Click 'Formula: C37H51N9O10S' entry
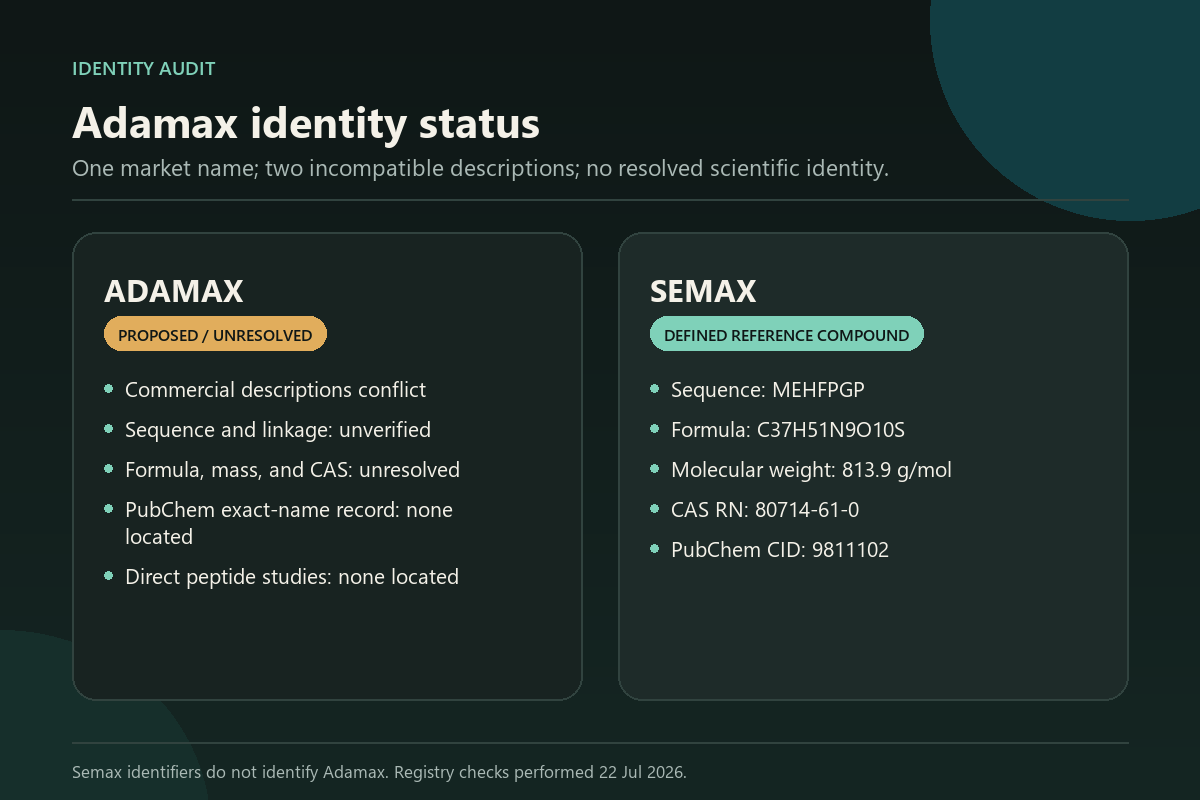The height and width of the screenshot is (800, 1200). 788,430
